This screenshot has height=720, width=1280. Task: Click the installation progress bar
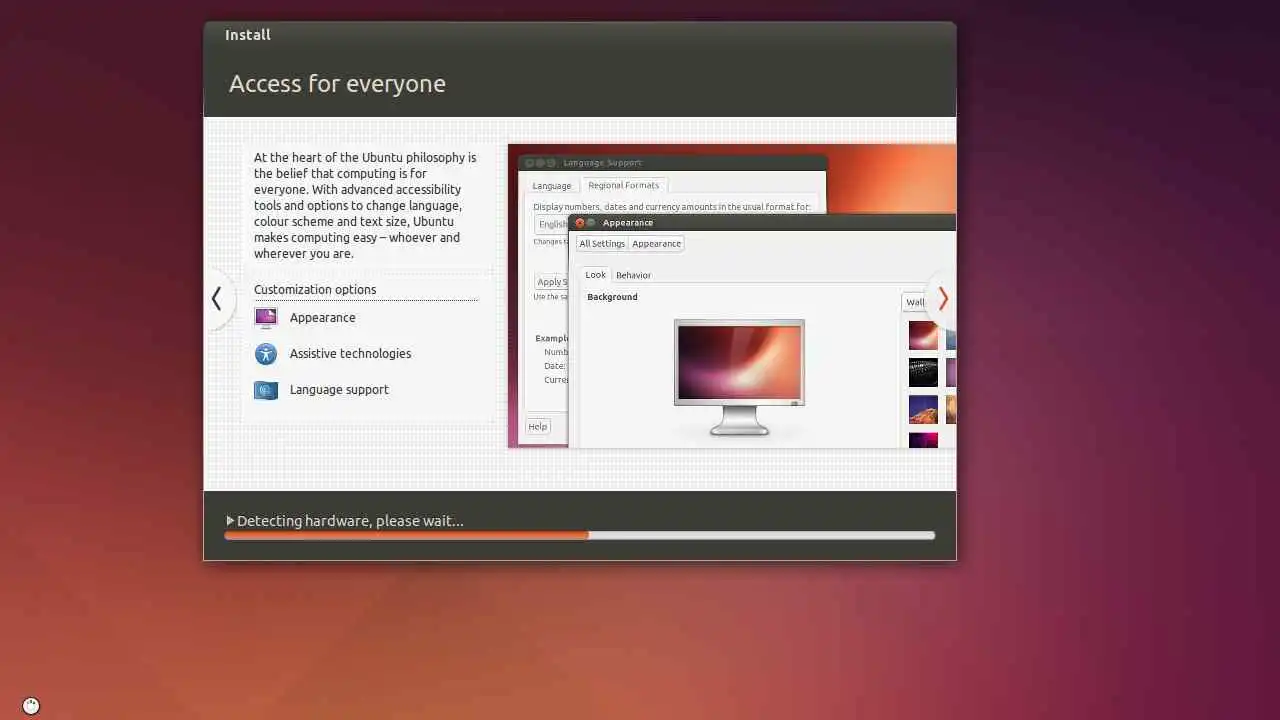(580, 536)
